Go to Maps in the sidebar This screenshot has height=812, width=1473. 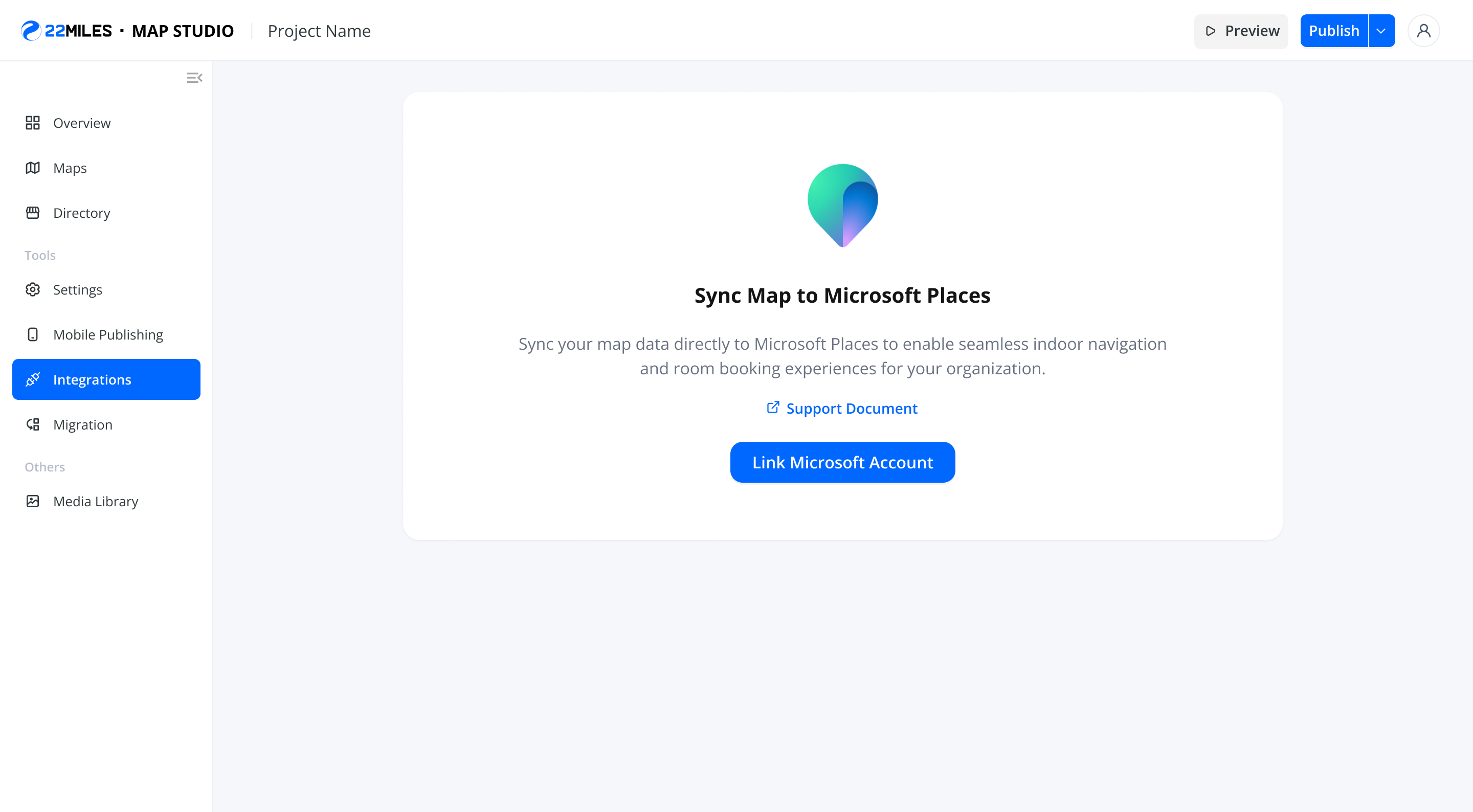pos(106,168)
